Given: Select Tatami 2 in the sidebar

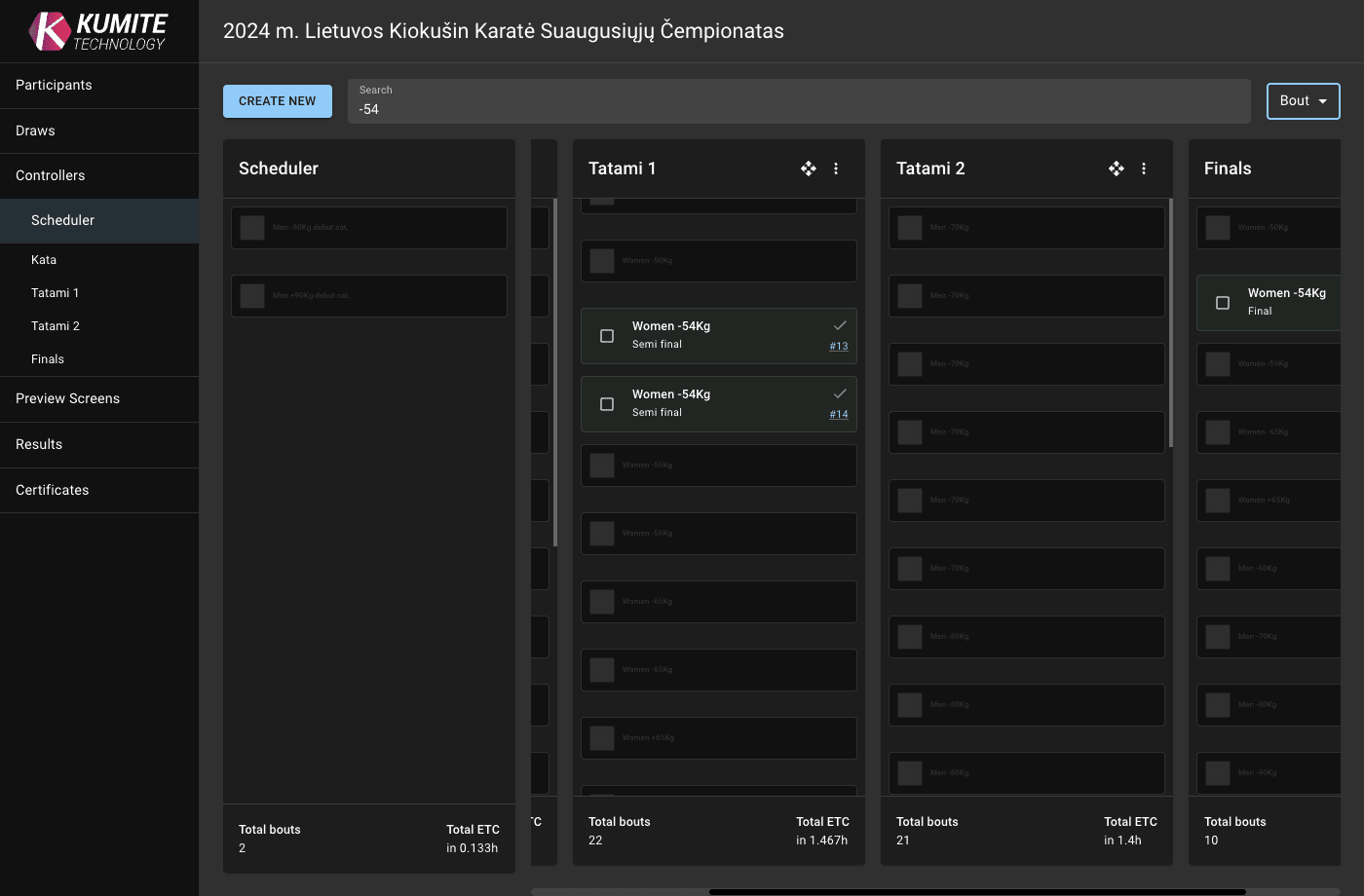Looking at the screenshot, I should [x=55, y=325].
